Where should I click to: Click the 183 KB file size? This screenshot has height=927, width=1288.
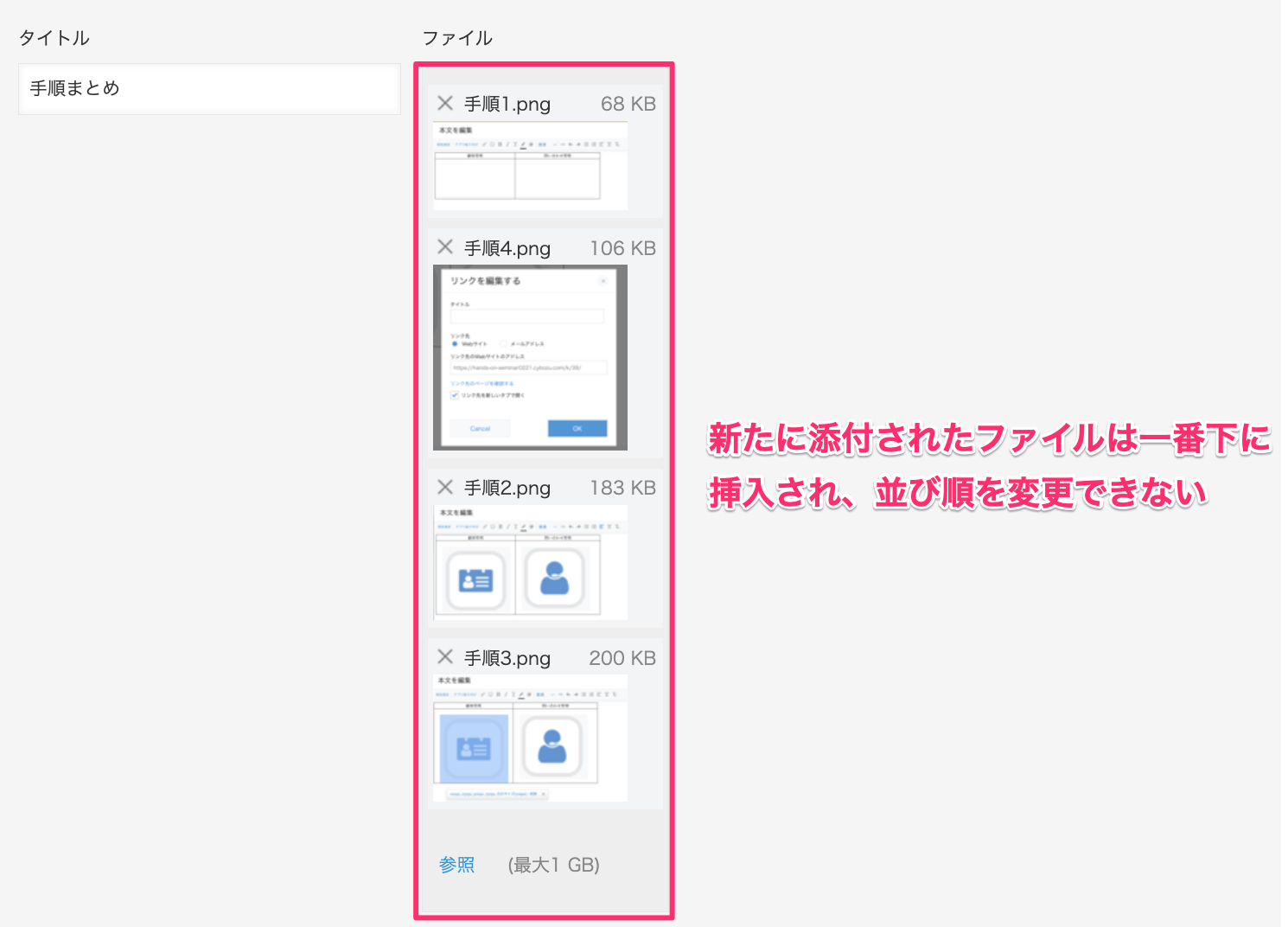[x=623, y=488]
